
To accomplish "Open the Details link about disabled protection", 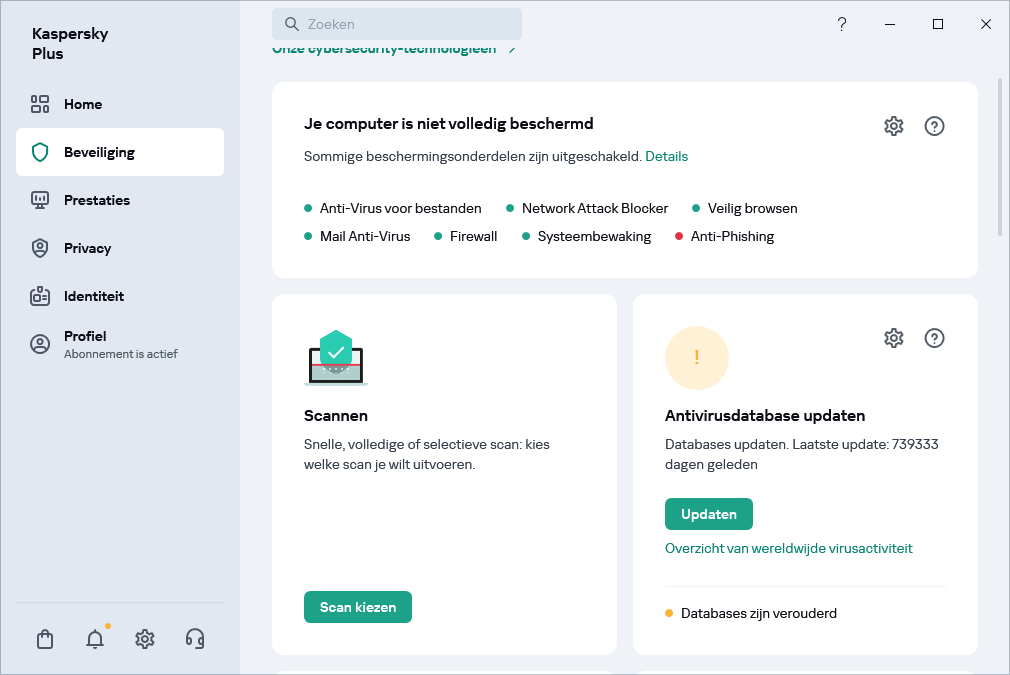I will pos(666,156).
